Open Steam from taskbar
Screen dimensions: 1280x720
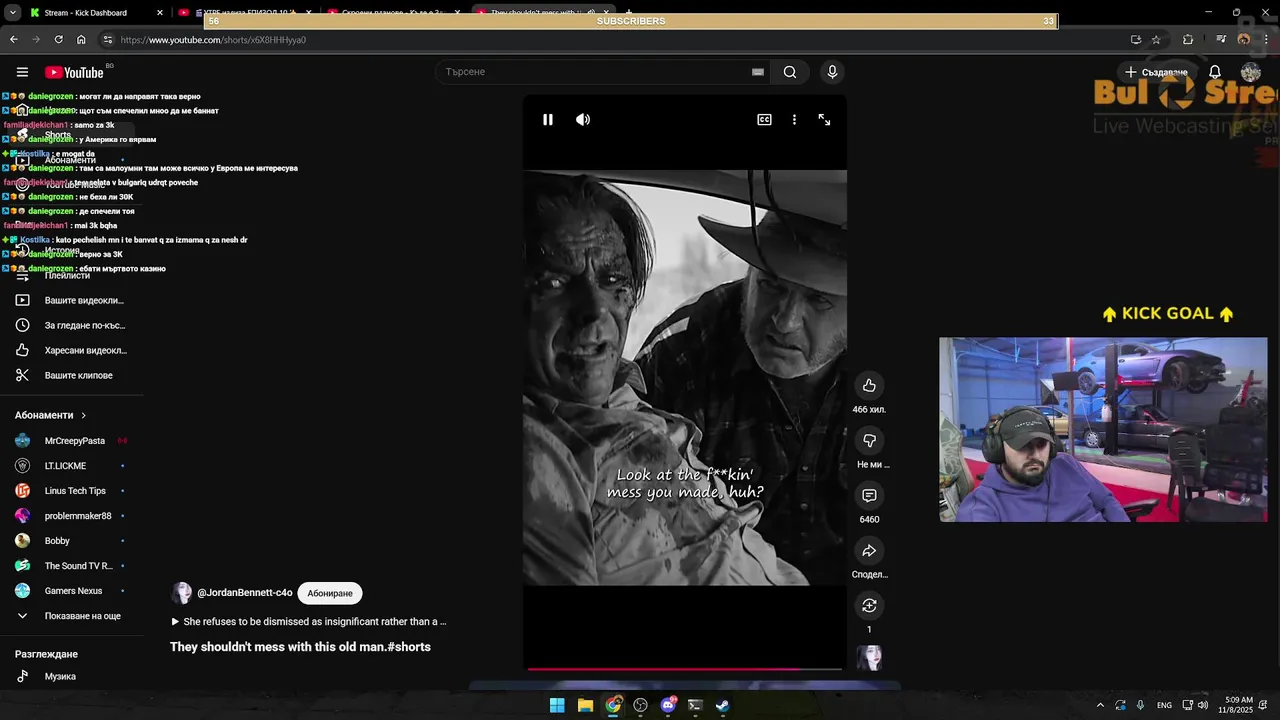point(722,705)
